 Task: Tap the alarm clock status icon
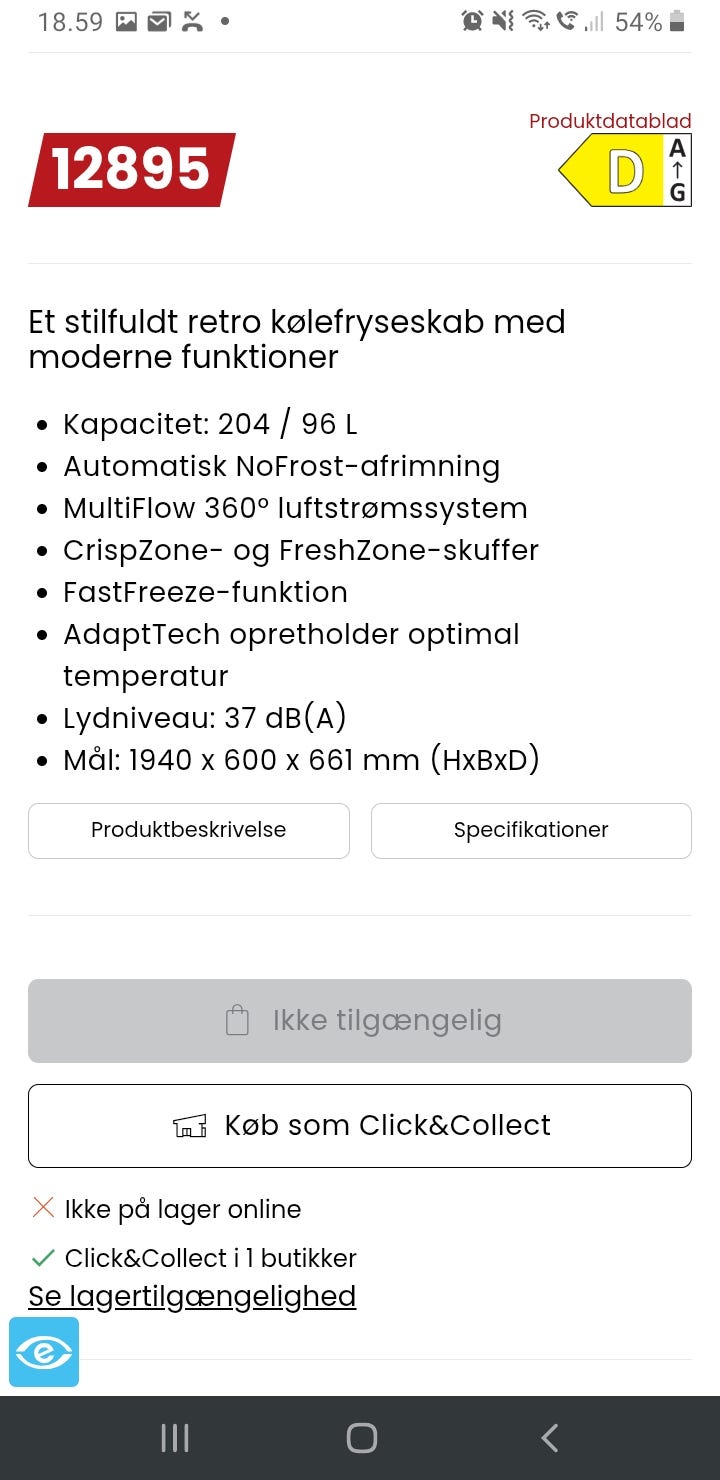(472, 21)
